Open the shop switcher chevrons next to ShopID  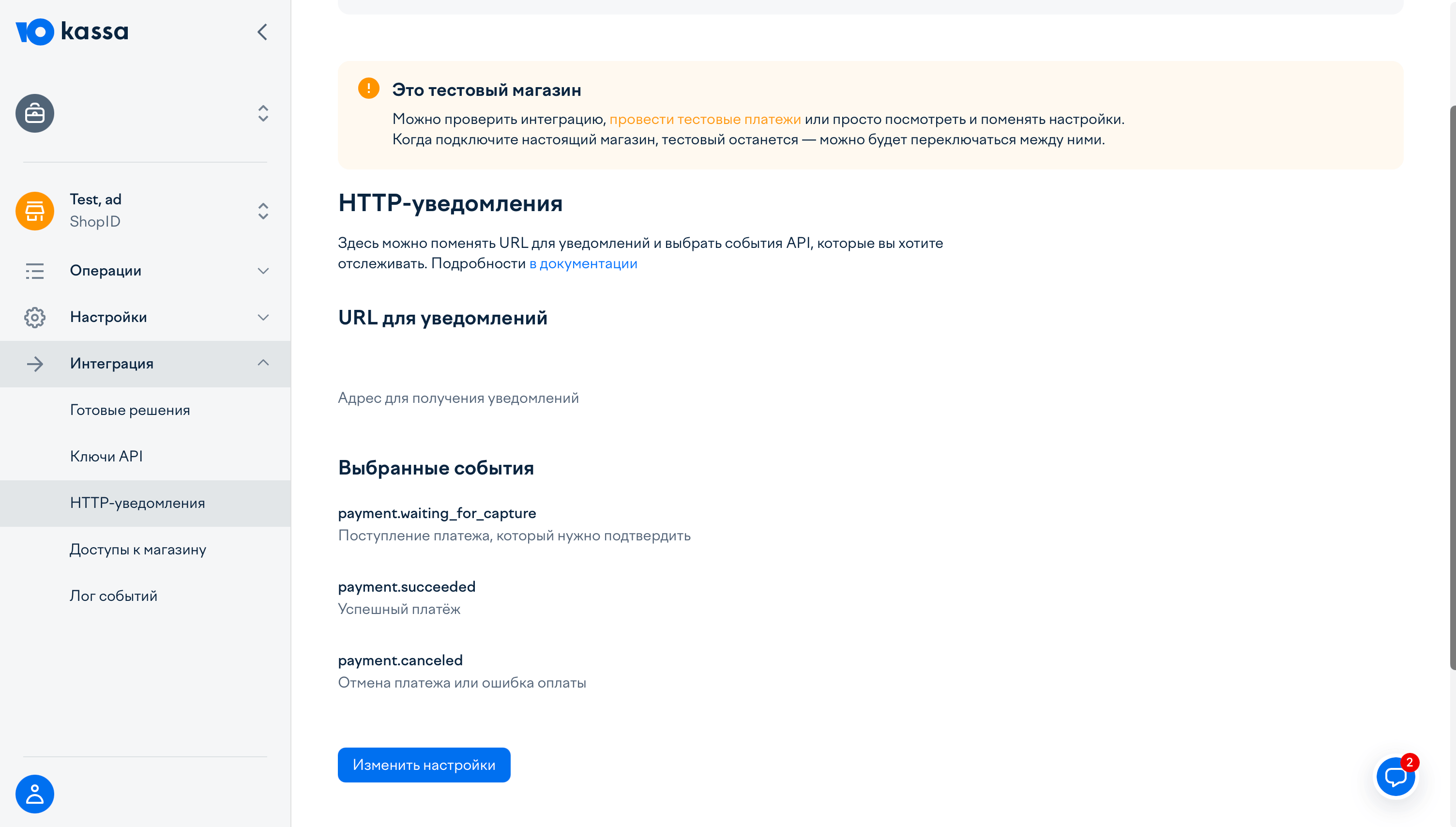263,211
